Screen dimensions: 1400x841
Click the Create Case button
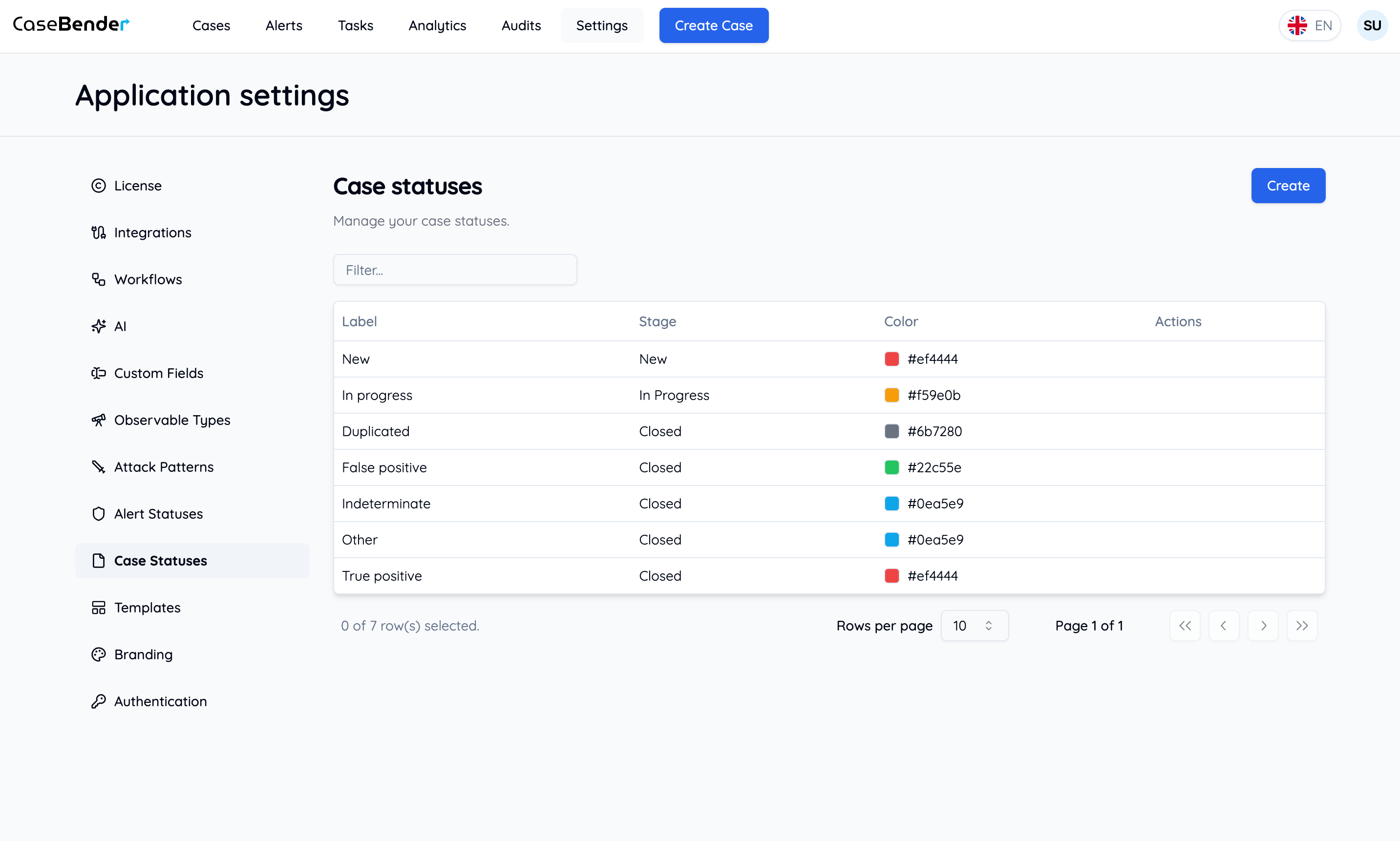713,25
